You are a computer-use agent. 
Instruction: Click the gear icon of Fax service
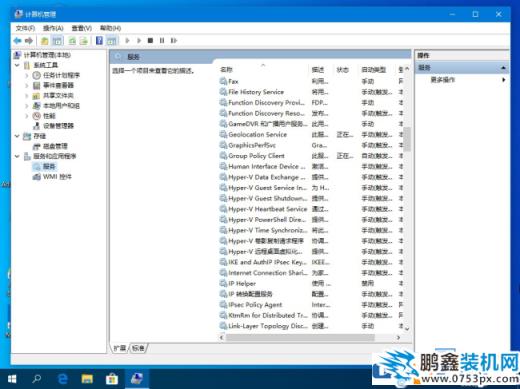(x=223, y=81)
